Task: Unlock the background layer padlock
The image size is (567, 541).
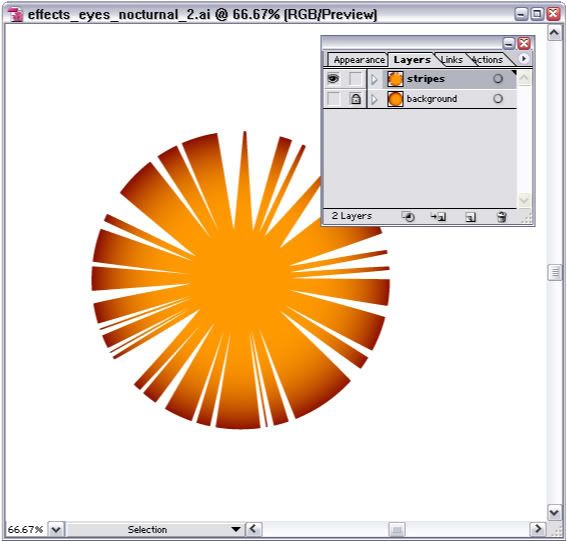Action: pos(355,99)
